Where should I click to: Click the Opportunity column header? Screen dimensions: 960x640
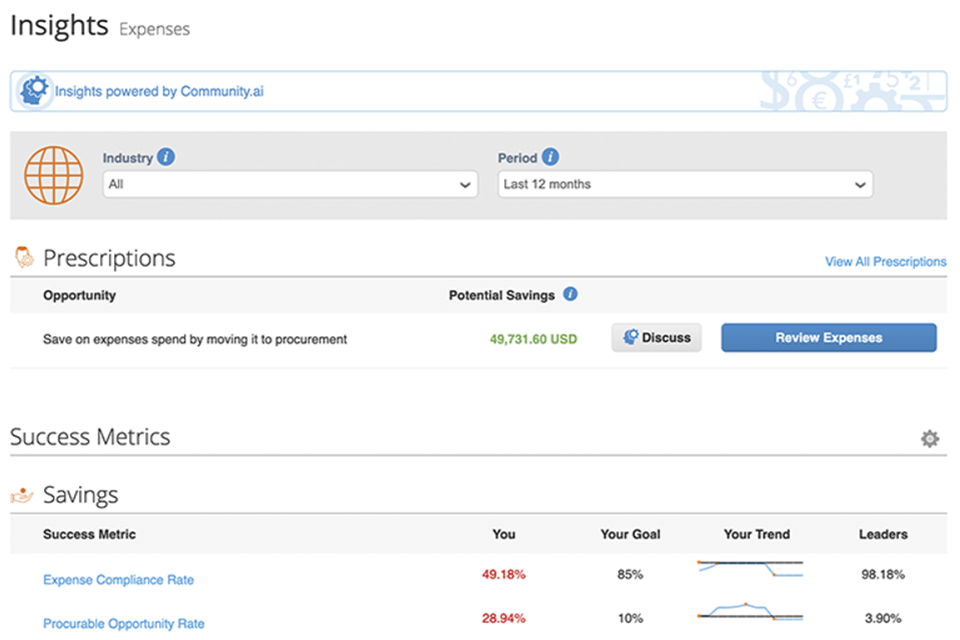pyautogui.click(x=79, y=295)
